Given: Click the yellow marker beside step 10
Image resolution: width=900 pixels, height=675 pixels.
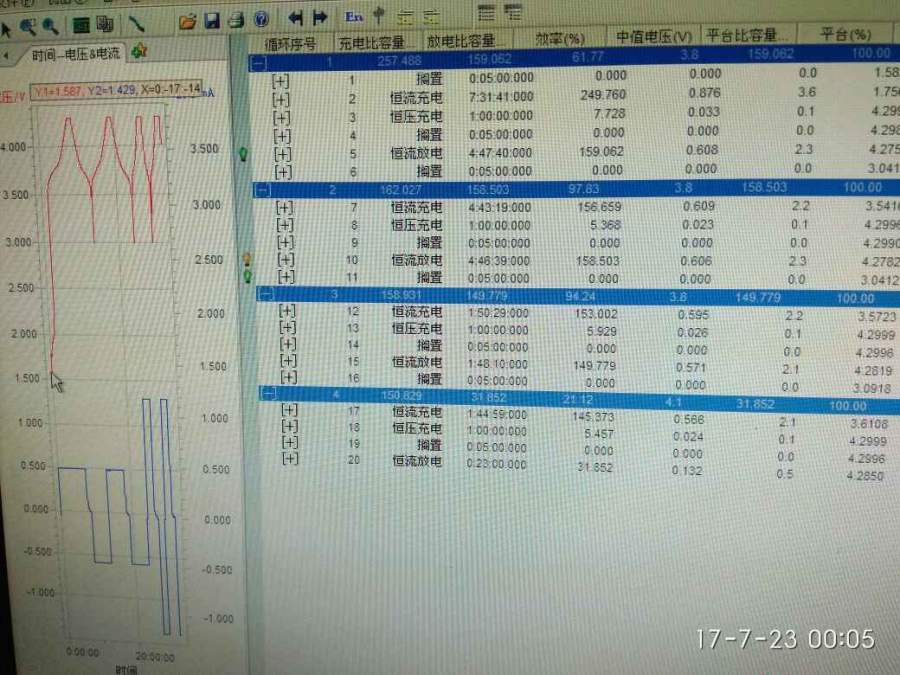Looking at the screenshot, I should click(247, 259).
